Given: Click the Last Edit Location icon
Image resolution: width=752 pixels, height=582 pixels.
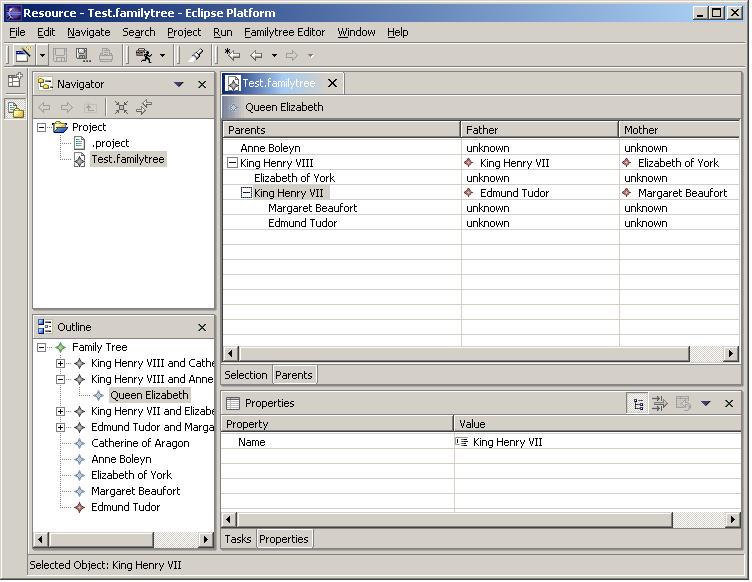Looking at the screenshot, I should point(232,55).
